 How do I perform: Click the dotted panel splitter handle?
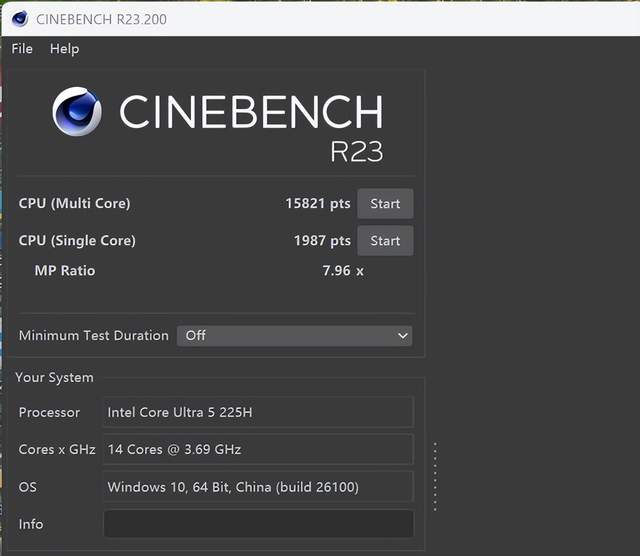click(x=435, y=476)
